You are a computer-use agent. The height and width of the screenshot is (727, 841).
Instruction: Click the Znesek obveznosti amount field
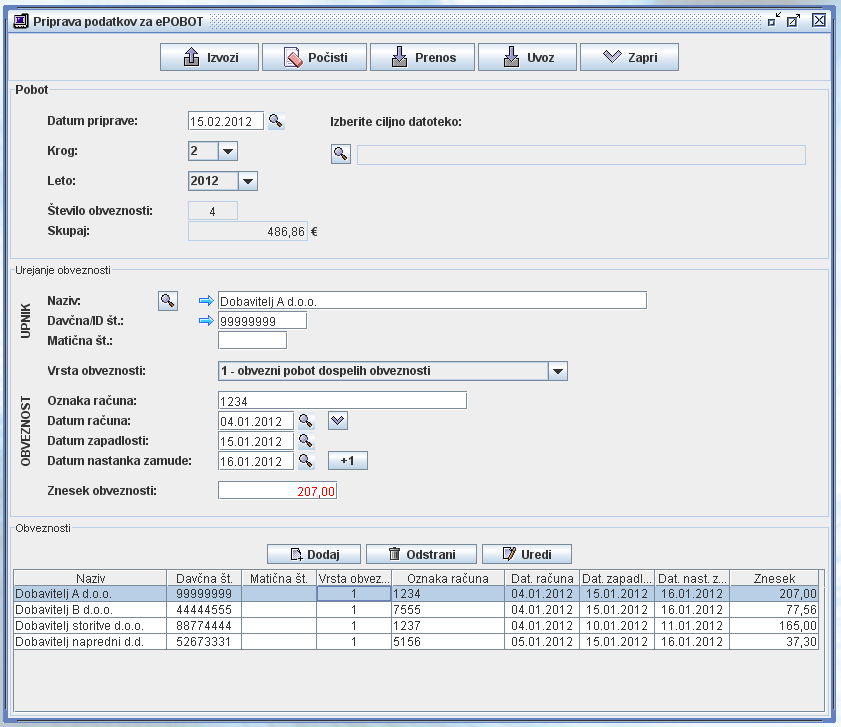[x=278, y=491]
